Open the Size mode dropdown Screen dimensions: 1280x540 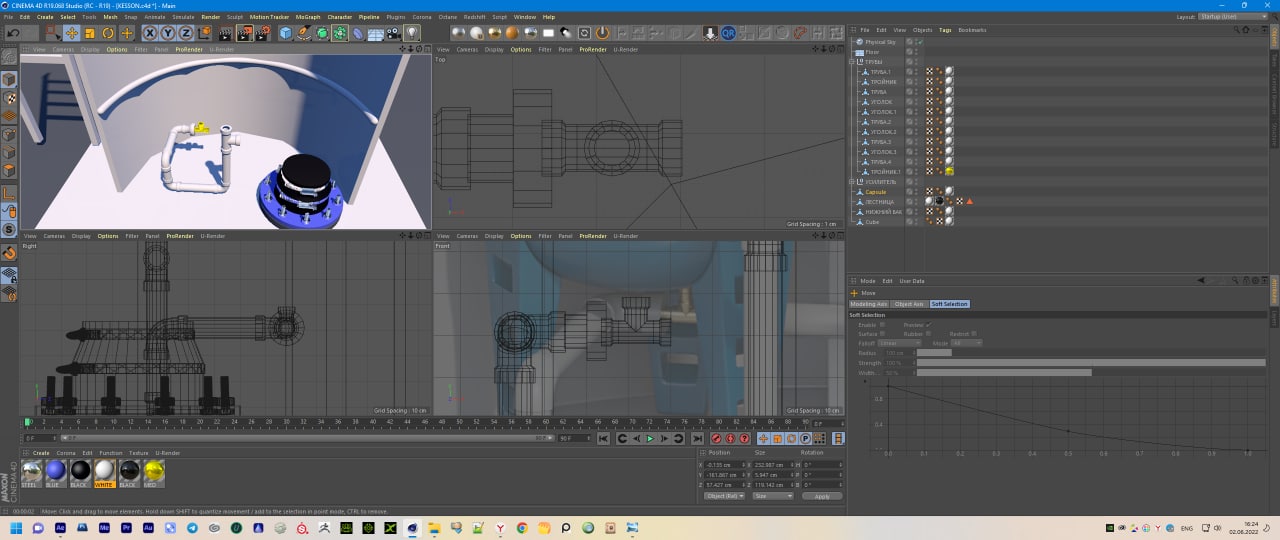(773, 496)
